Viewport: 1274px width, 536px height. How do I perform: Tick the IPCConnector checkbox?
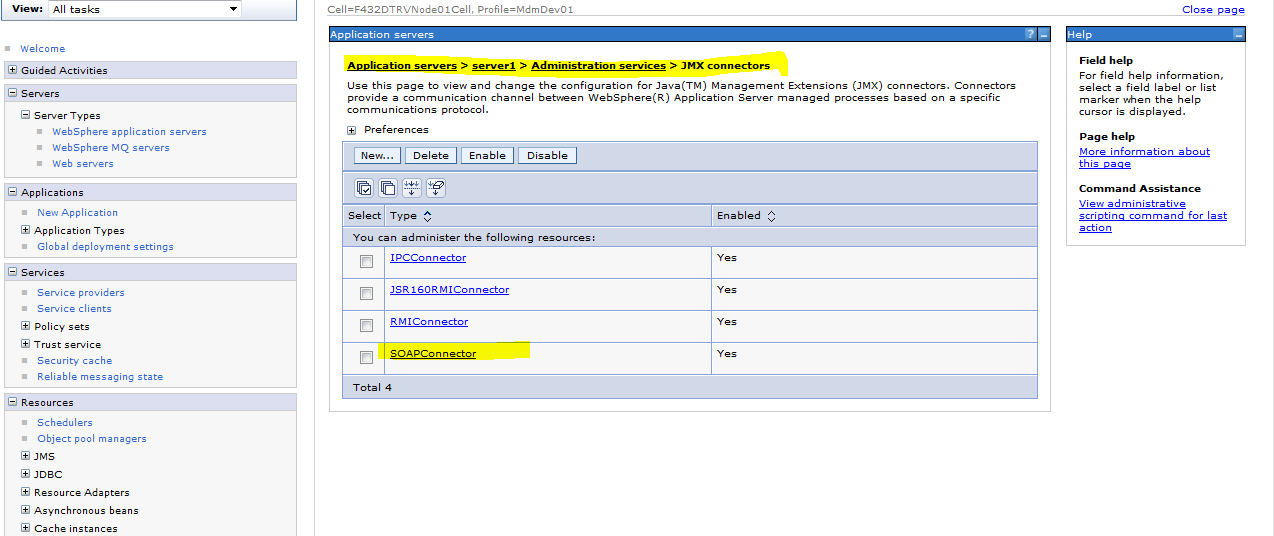coord(367,262)
